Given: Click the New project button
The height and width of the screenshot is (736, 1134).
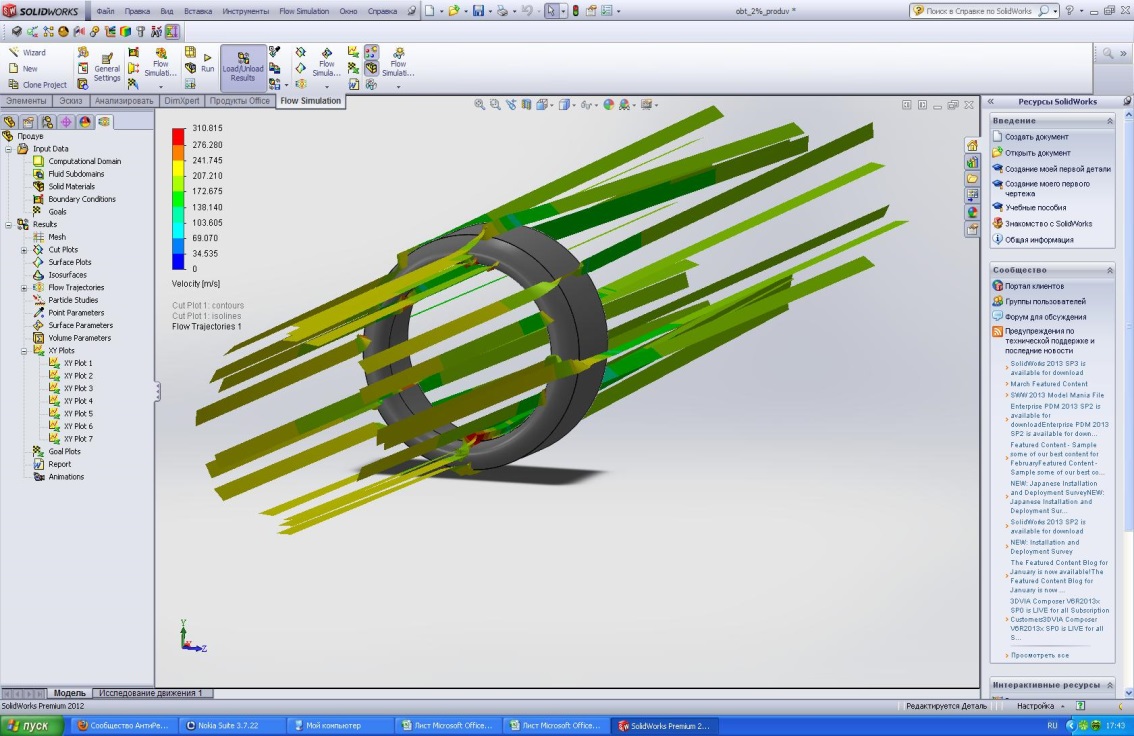Looking at the screenshot, I should point(23,68).
